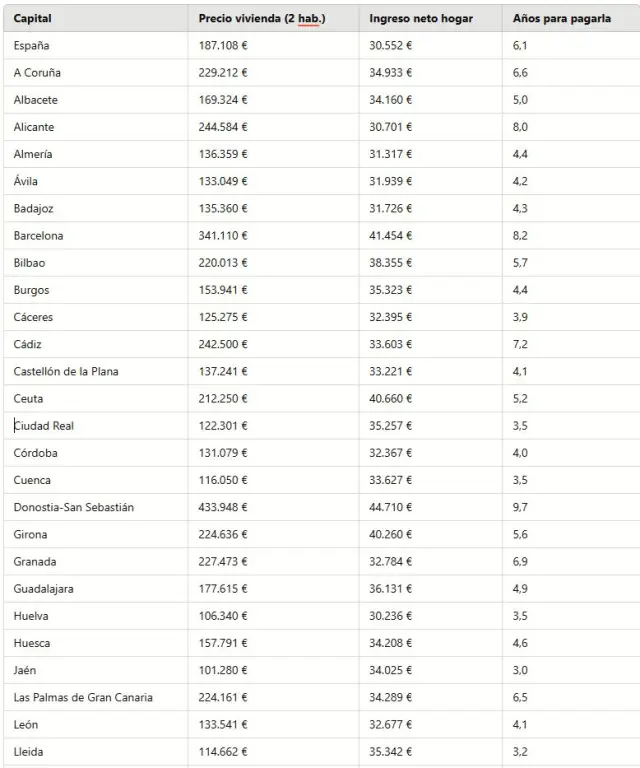Click Huelva price 106.340 € cell
Screen dimensions: 640x768
point(223,616)
